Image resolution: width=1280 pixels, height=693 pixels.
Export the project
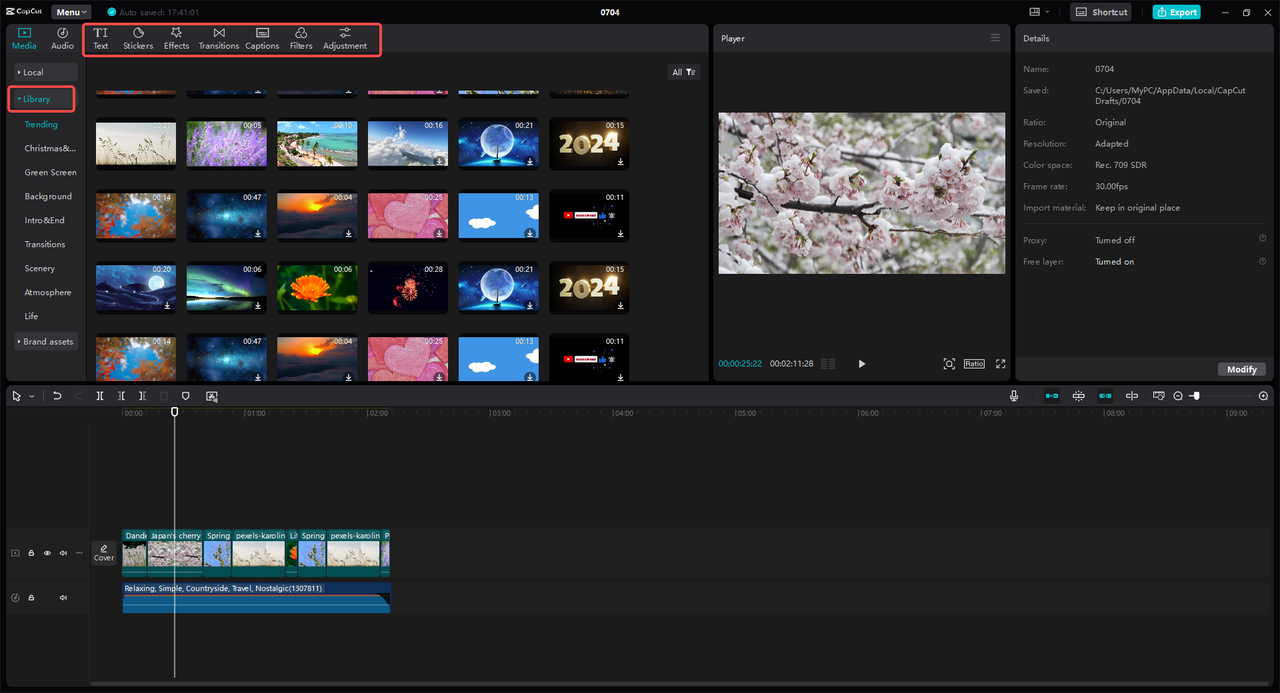coord(1177,12)
